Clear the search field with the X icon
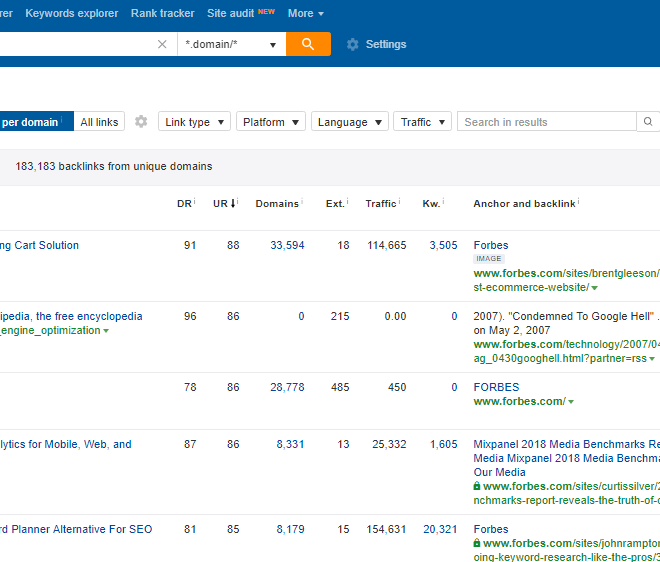Viewport: 660px width, 562px height. [x=162, y=44]
